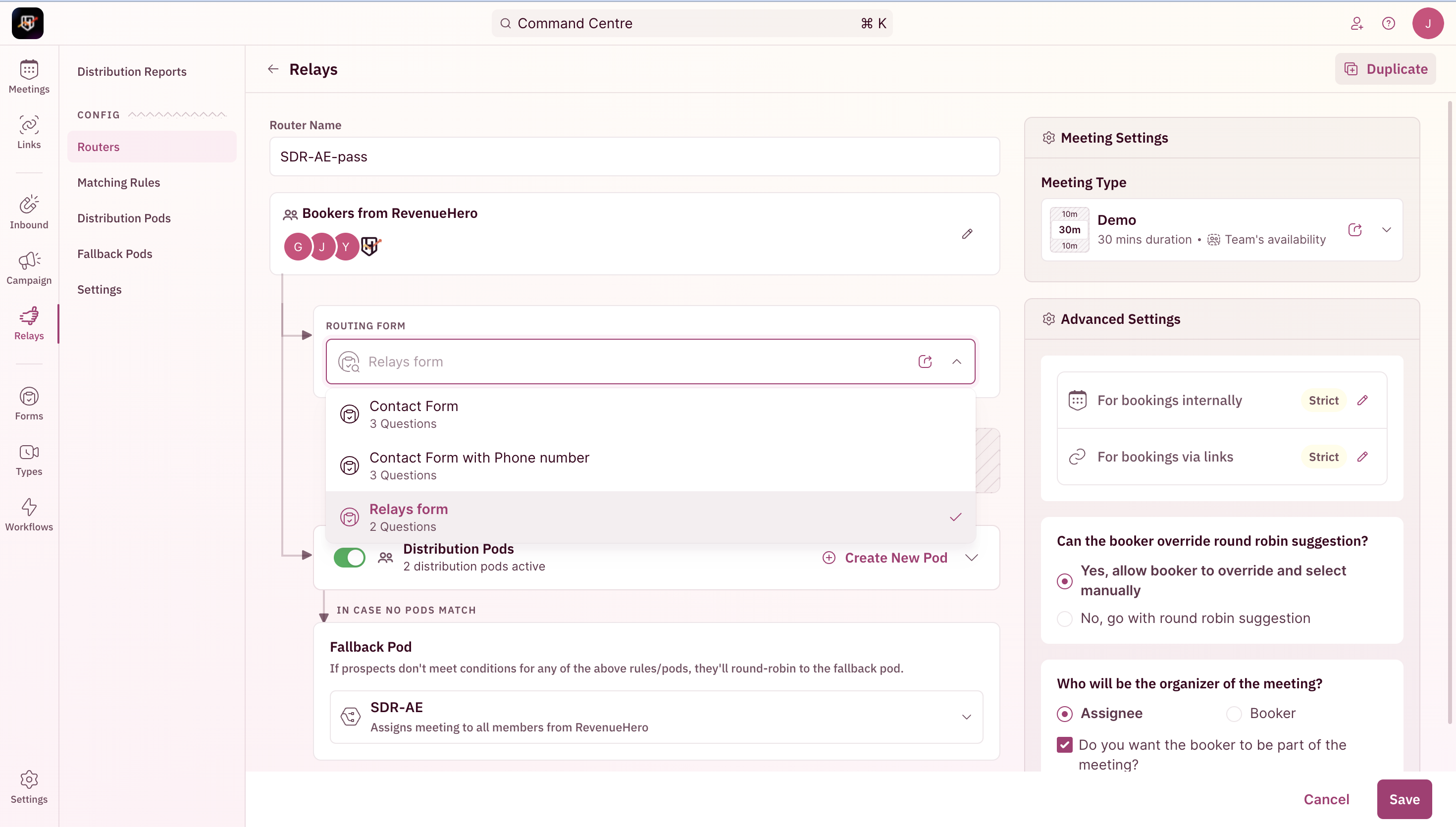
Task: Select the Relays sidebar icon
Action: 29,324
